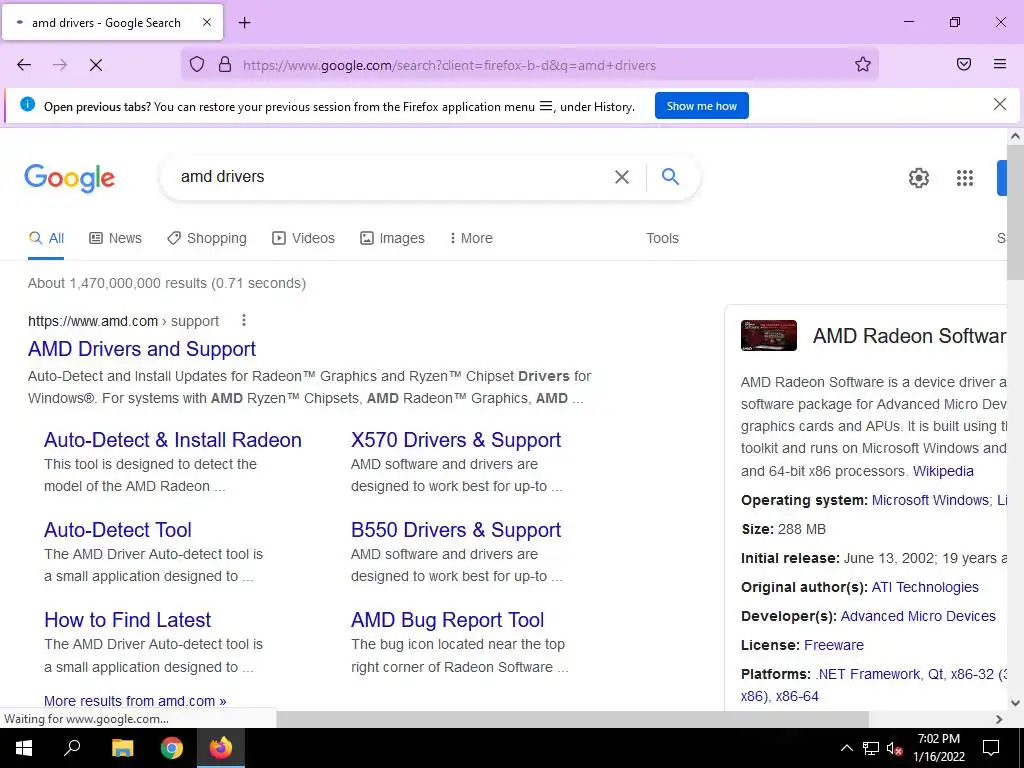Click .NET Framework platform link

coord(867,674)
